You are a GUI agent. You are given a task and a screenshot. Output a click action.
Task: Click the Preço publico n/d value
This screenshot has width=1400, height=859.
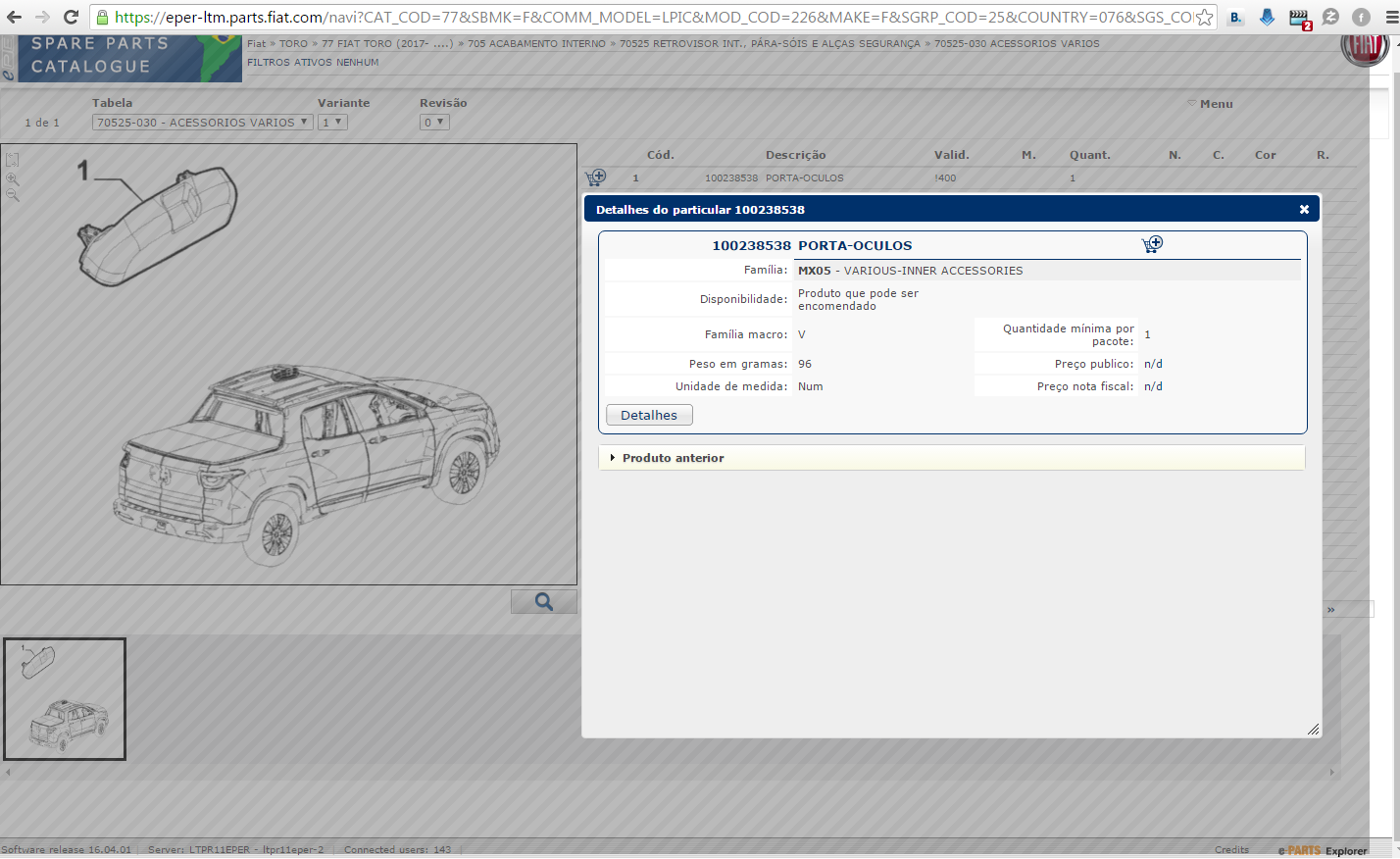coord(1153,364)
